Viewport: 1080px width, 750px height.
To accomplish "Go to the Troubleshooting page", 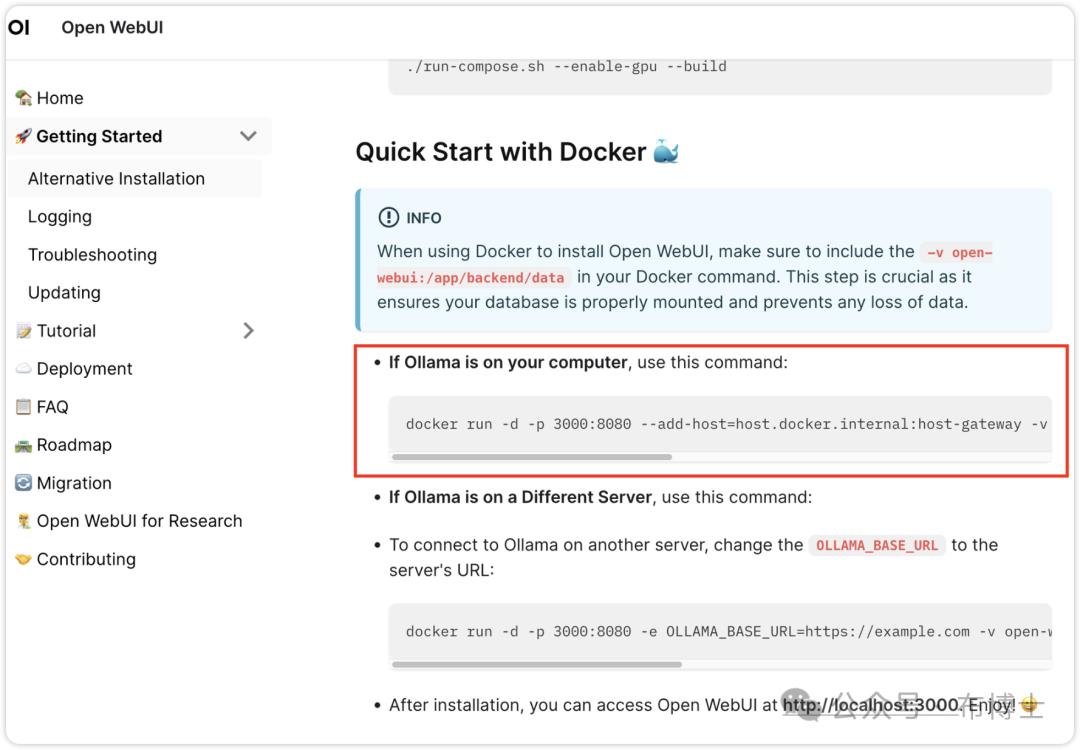I will pyautogui.click(x=92, y=255).
